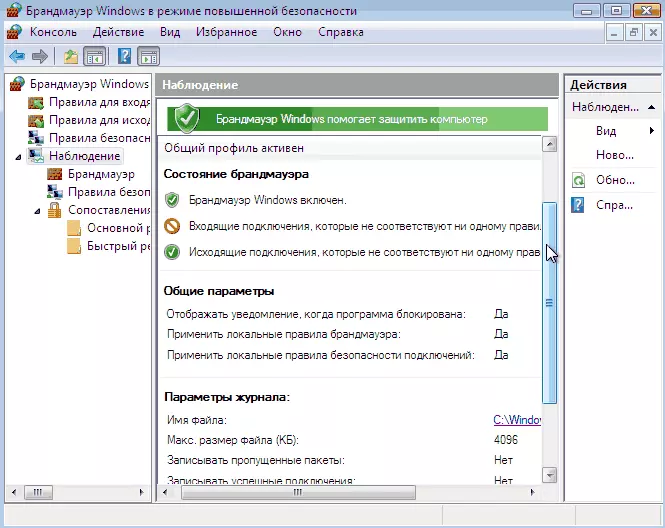
Task: Collapse the Наблюдение tree node
Action: 19,157
